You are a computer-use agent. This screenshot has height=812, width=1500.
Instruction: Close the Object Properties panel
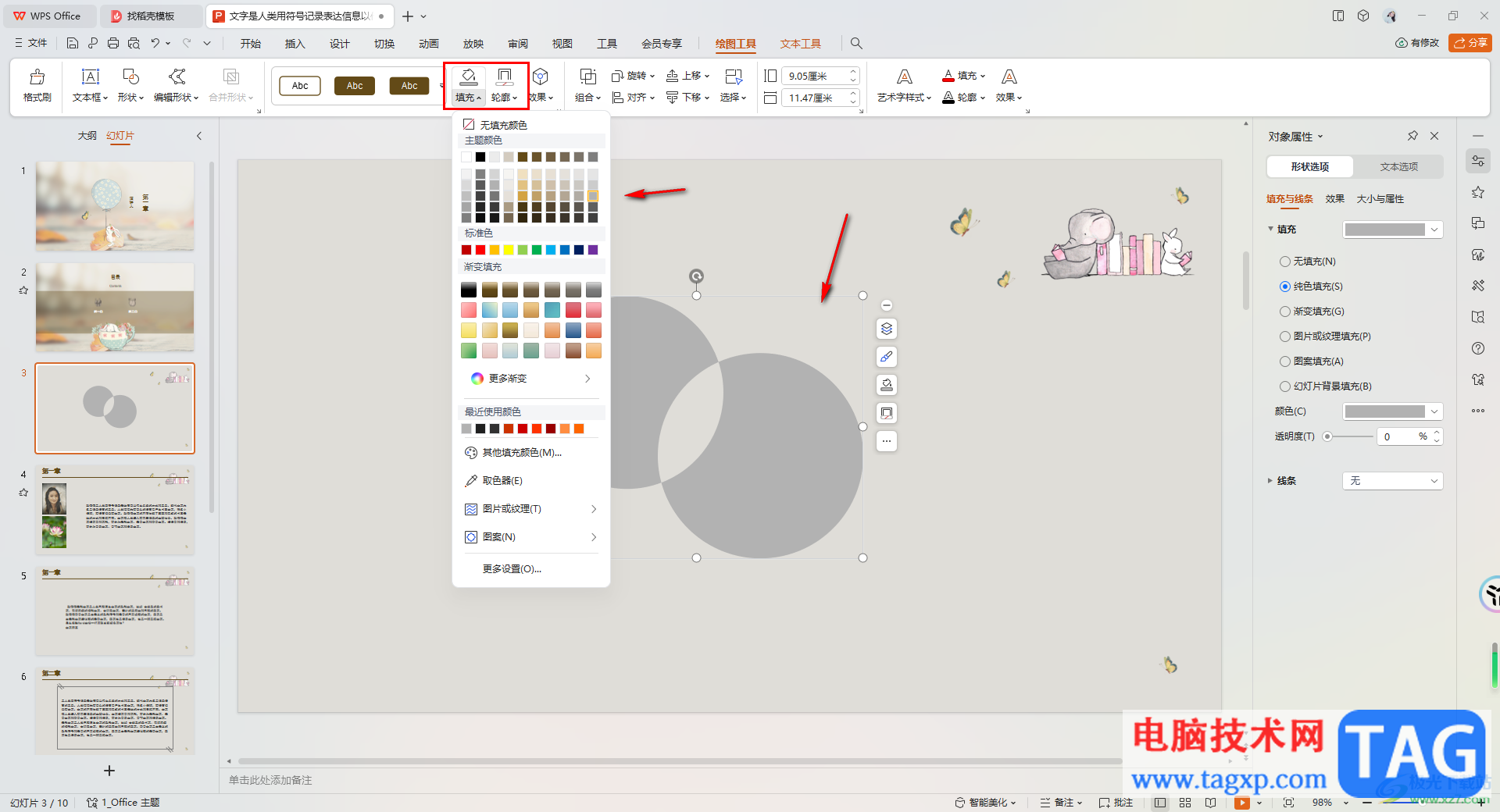[1434, 136]
